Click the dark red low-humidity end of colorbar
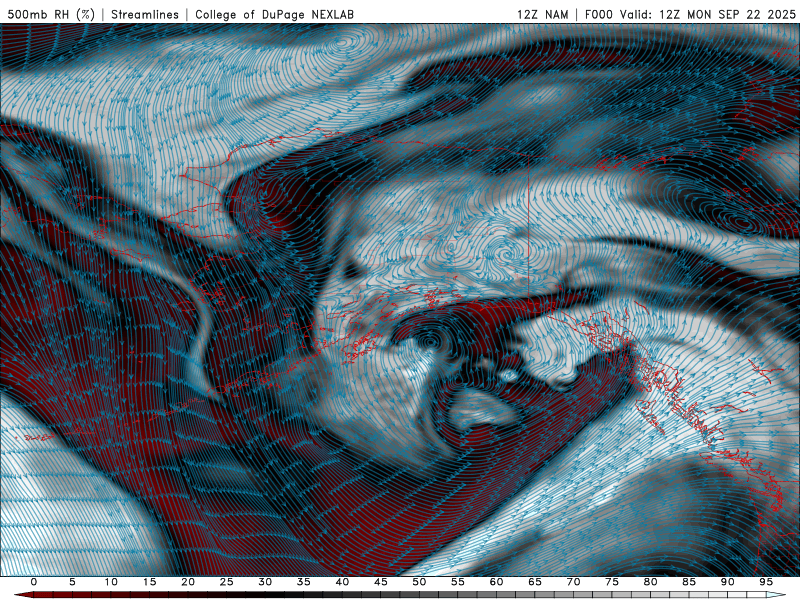 point(23,595)
